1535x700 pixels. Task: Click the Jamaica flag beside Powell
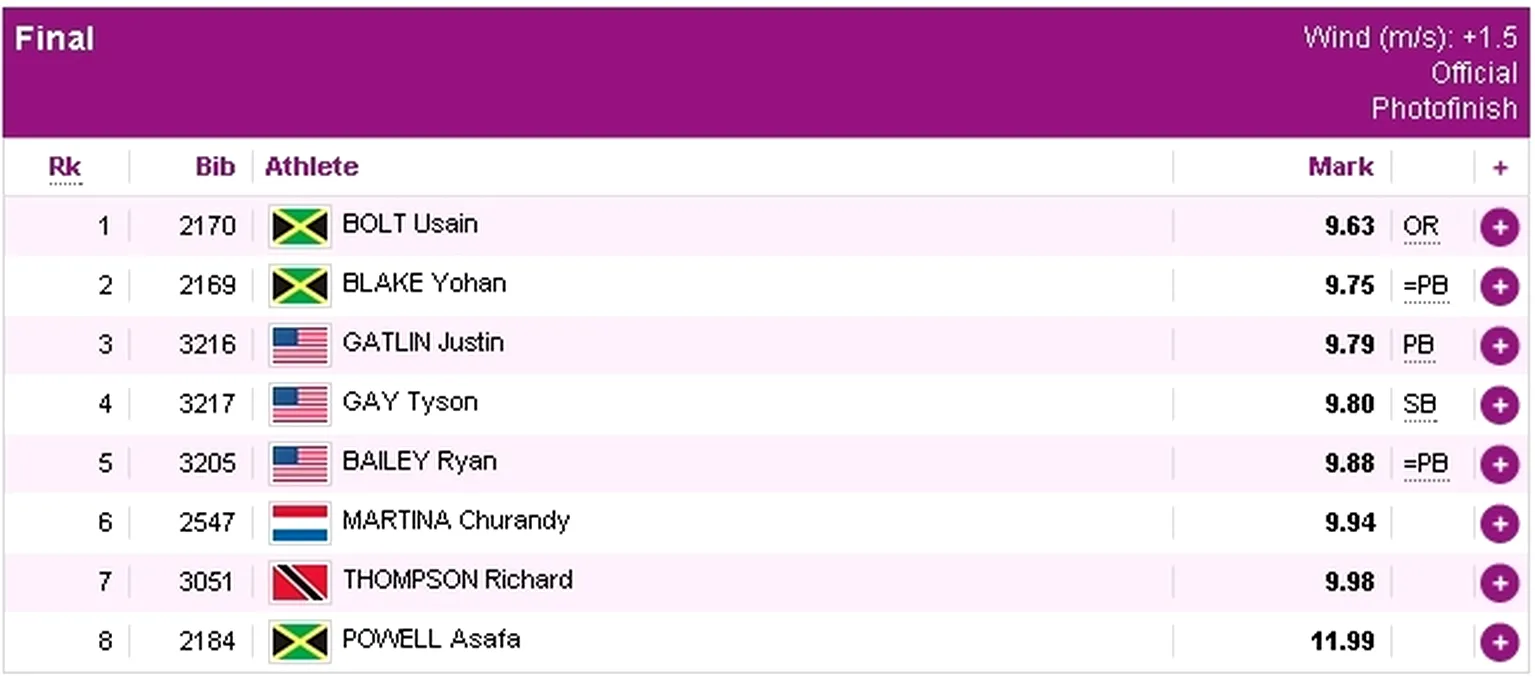[300, 642]
